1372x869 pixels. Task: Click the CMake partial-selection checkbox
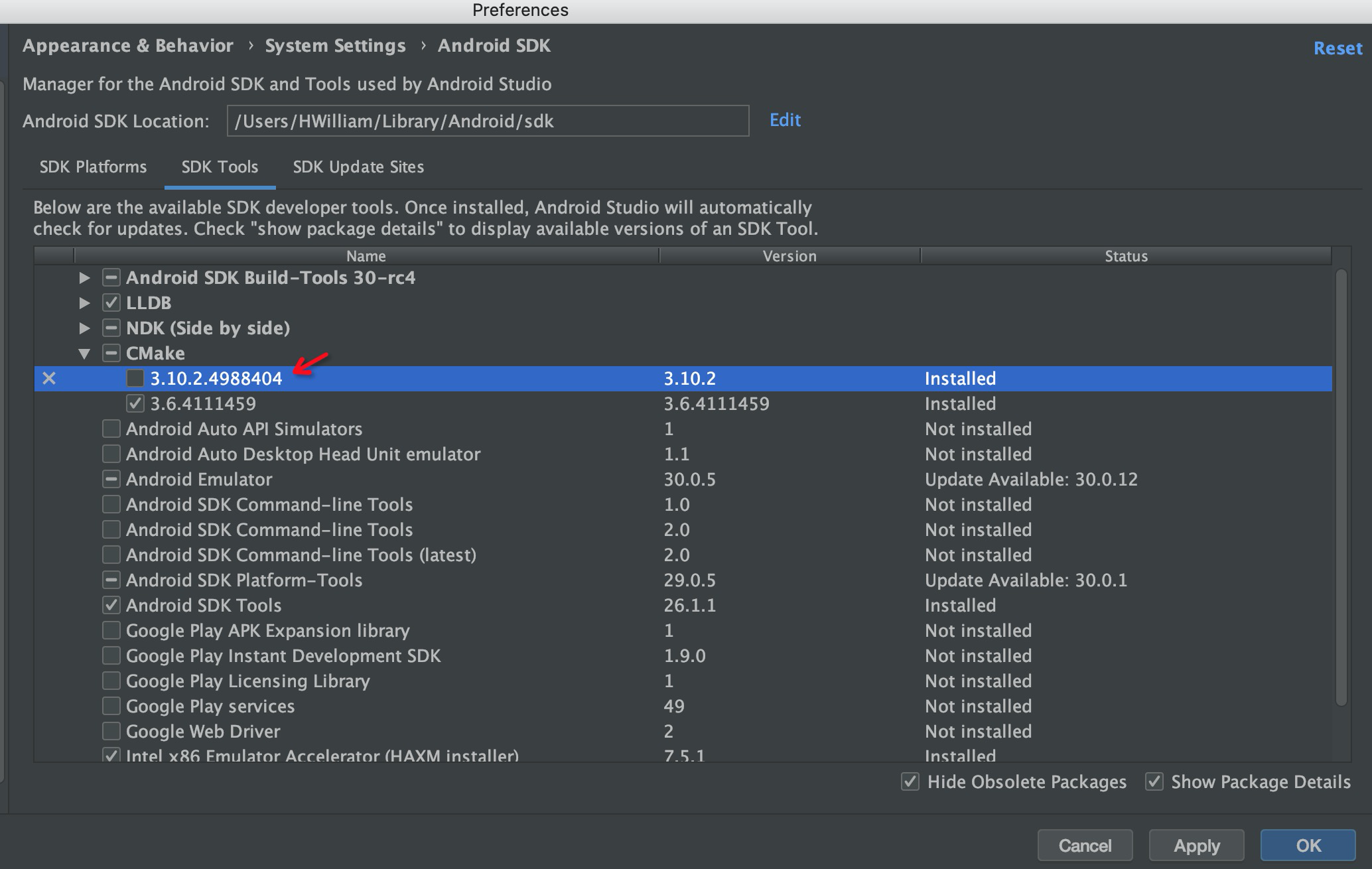click(111, 353)
